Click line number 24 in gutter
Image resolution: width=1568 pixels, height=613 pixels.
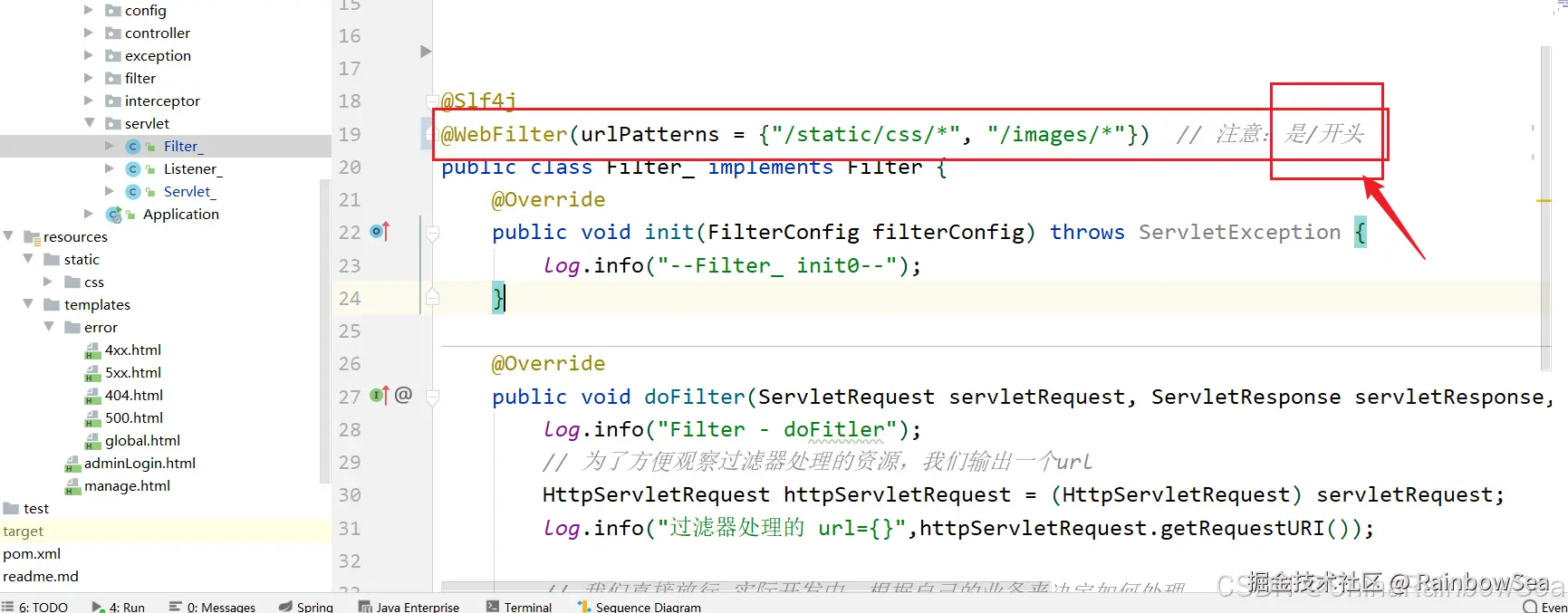click(x=350, y=298)
